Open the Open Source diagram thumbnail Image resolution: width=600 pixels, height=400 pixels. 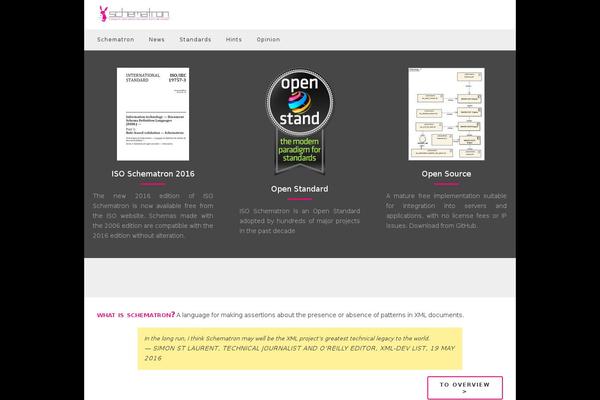tap(446, 114)
